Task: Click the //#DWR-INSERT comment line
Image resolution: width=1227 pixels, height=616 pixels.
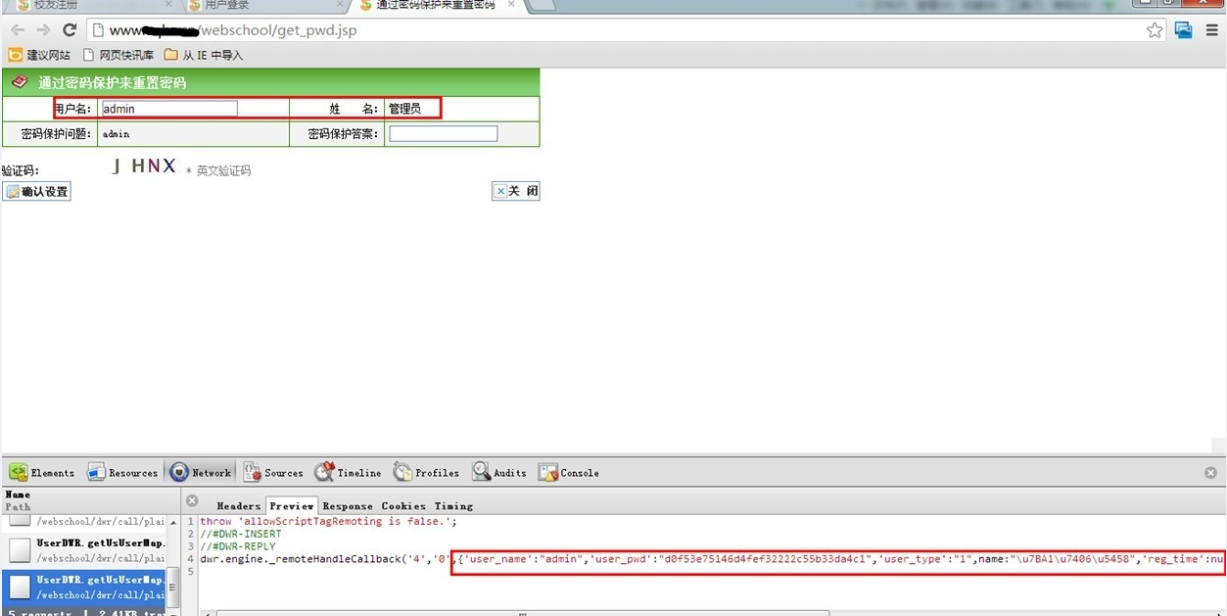Action: (x=241, y=534)
